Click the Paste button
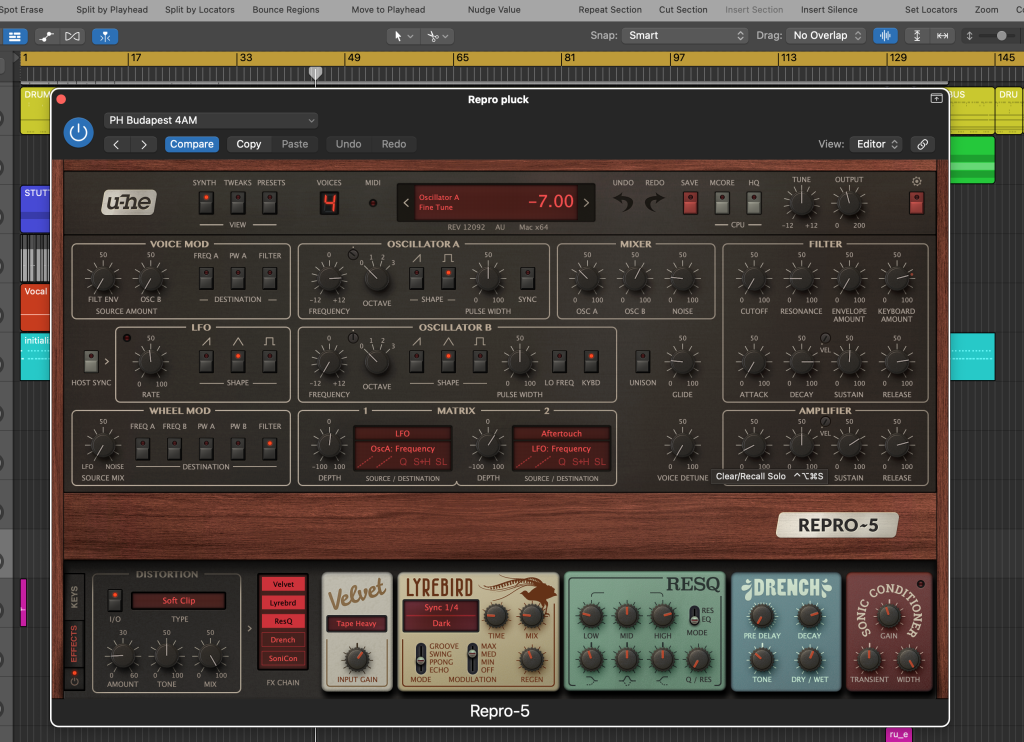The height and width of the screenshot is (742, 1024). pyautogui.click(x=295, y=144)
